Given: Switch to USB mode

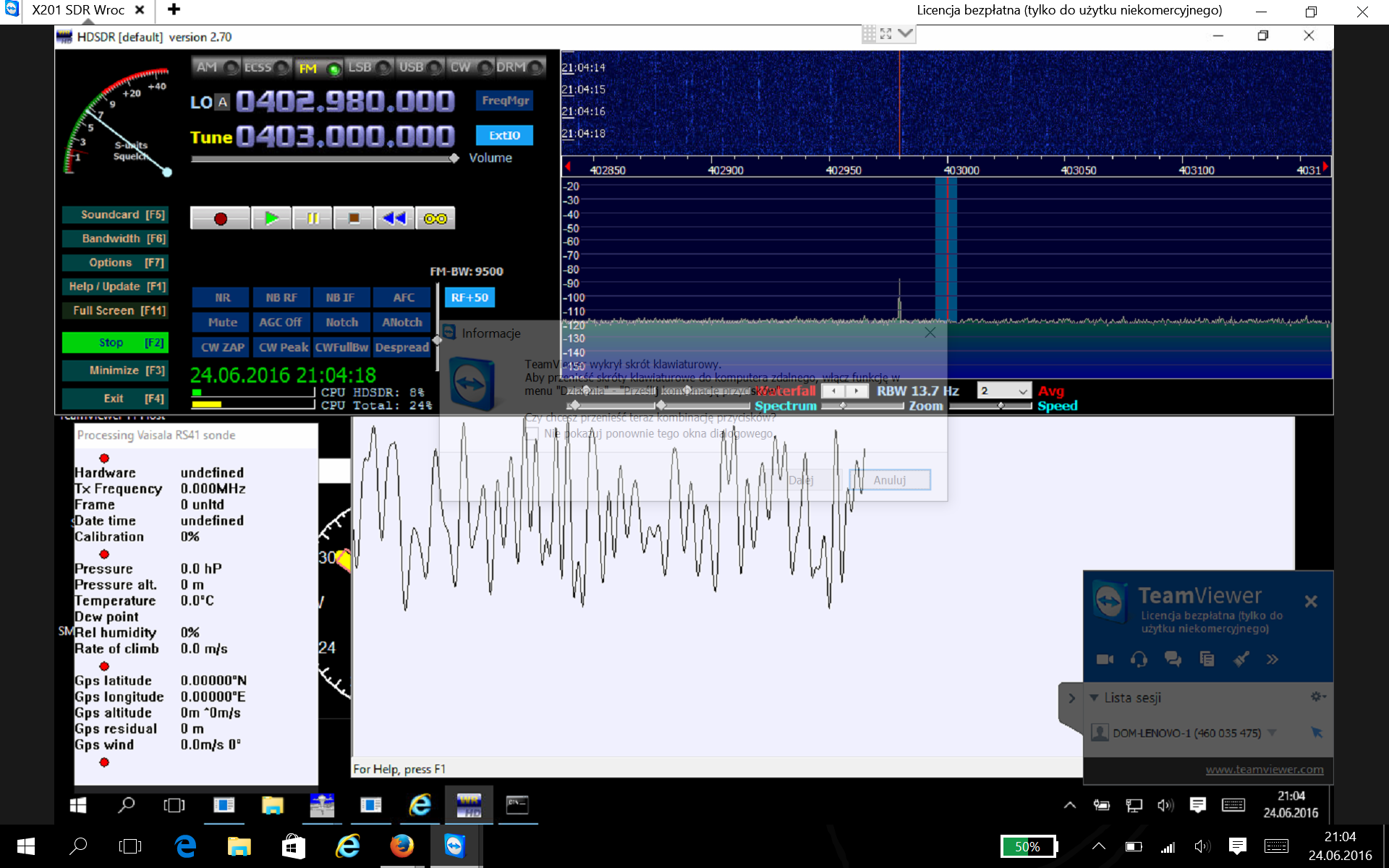Looking at the screenshot, I should [420, 67].
